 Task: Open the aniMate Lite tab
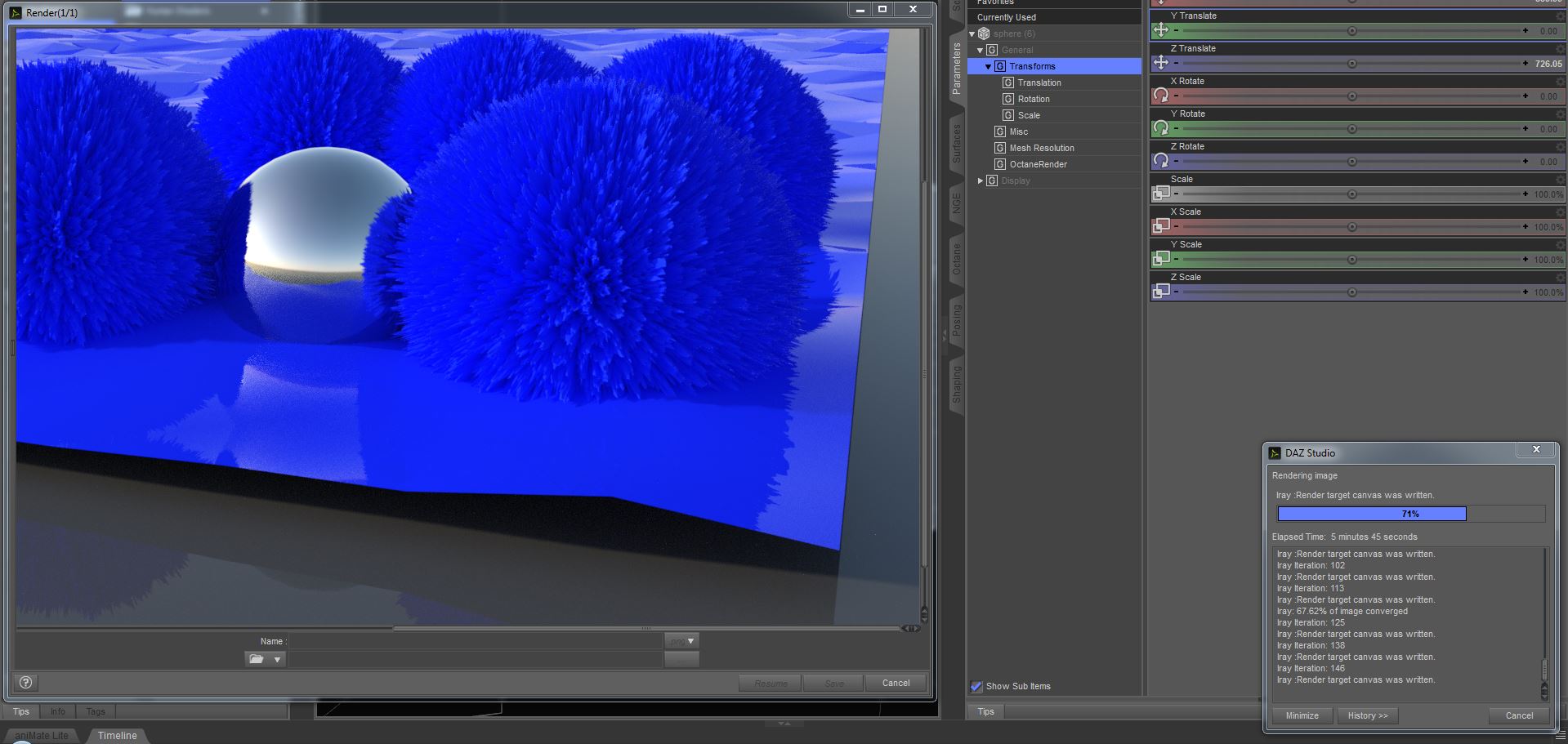pyautogui.click(x=42, y=736)
